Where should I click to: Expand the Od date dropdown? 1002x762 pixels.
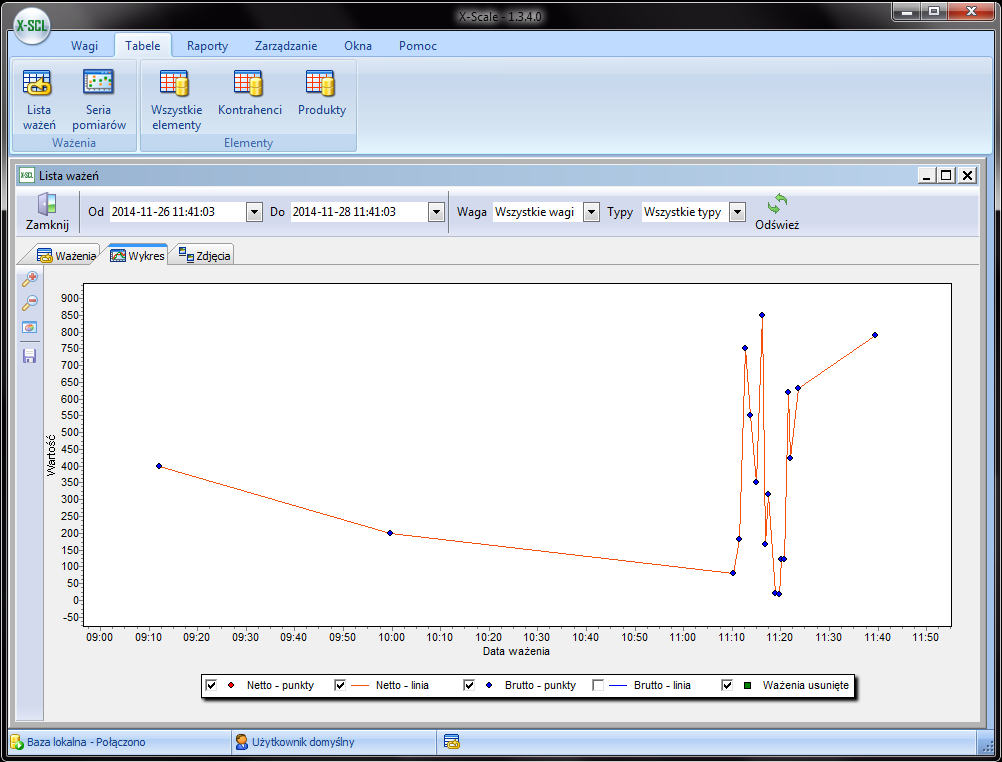click(x=254, y=212)
